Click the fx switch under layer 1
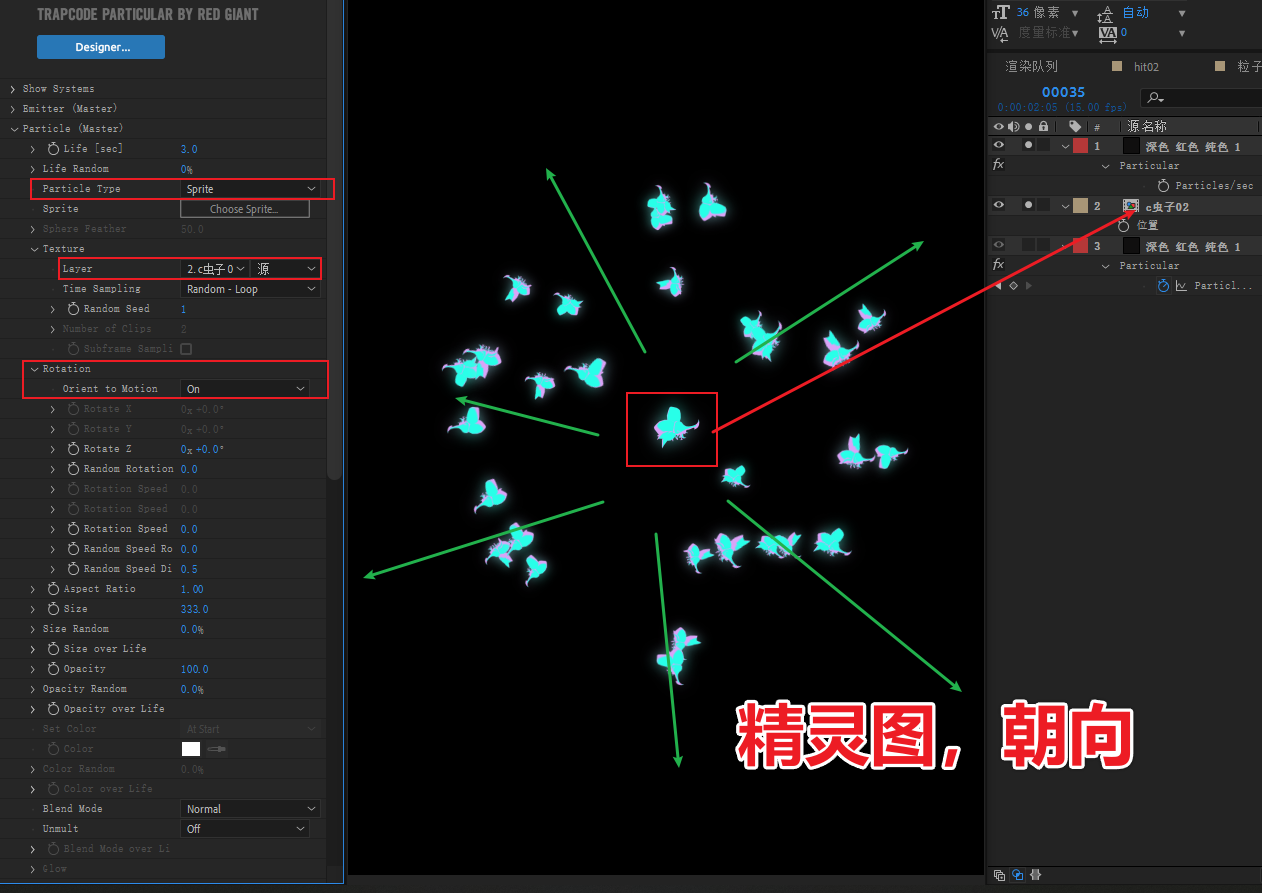1262x893 pixels. point(998,165)
